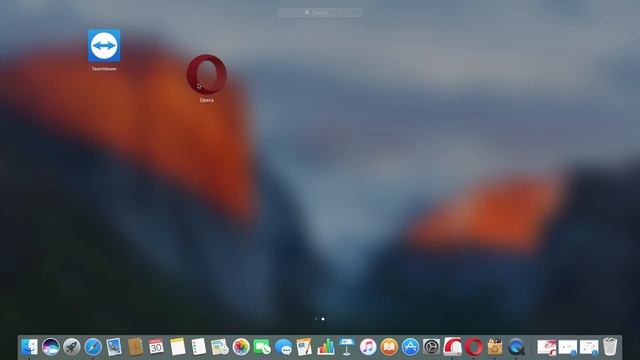
Task: Open Numbers chart icon in dock
Action: click(x=326, y=347)
